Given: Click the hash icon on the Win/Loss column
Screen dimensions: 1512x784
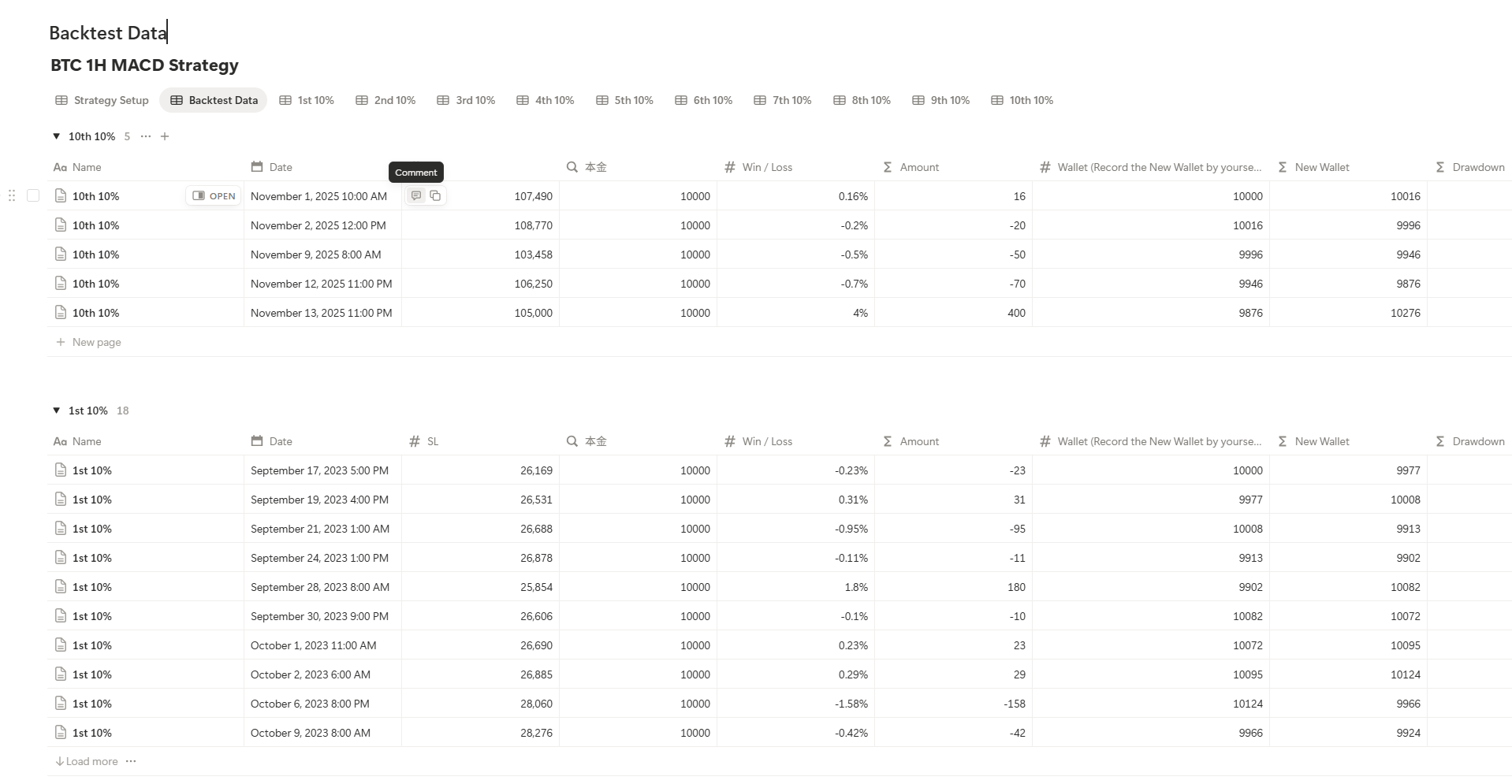Looking at the screenshot, I should click(x=729, y=167).
